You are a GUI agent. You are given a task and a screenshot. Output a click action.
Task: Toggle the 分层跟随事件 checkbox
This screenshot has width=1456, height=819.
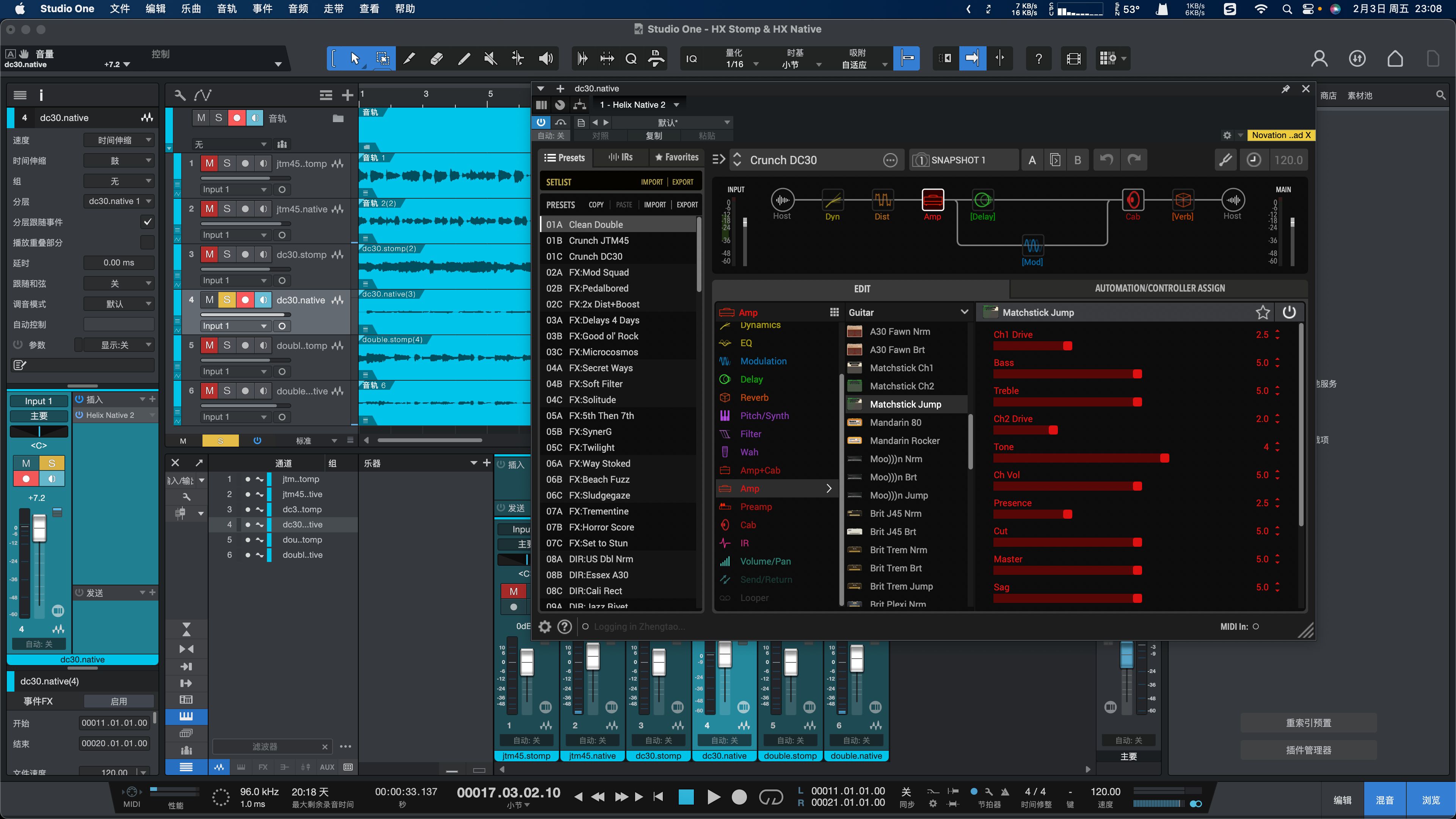[147, 221]
